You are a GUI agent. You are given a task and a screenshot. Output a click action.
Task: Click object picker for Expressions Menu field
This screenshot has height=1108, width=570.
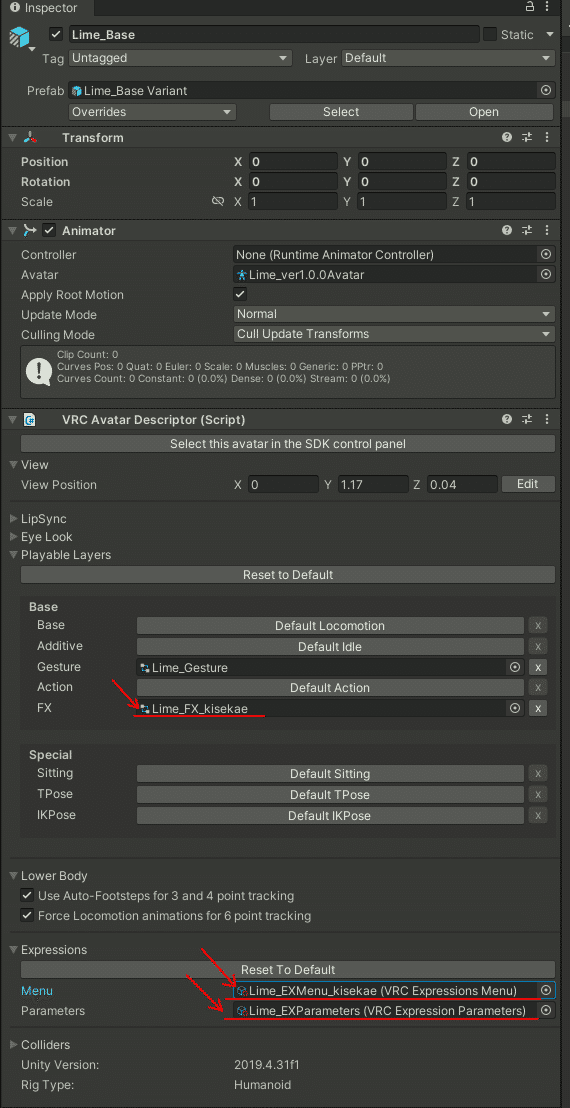[545, 991]
